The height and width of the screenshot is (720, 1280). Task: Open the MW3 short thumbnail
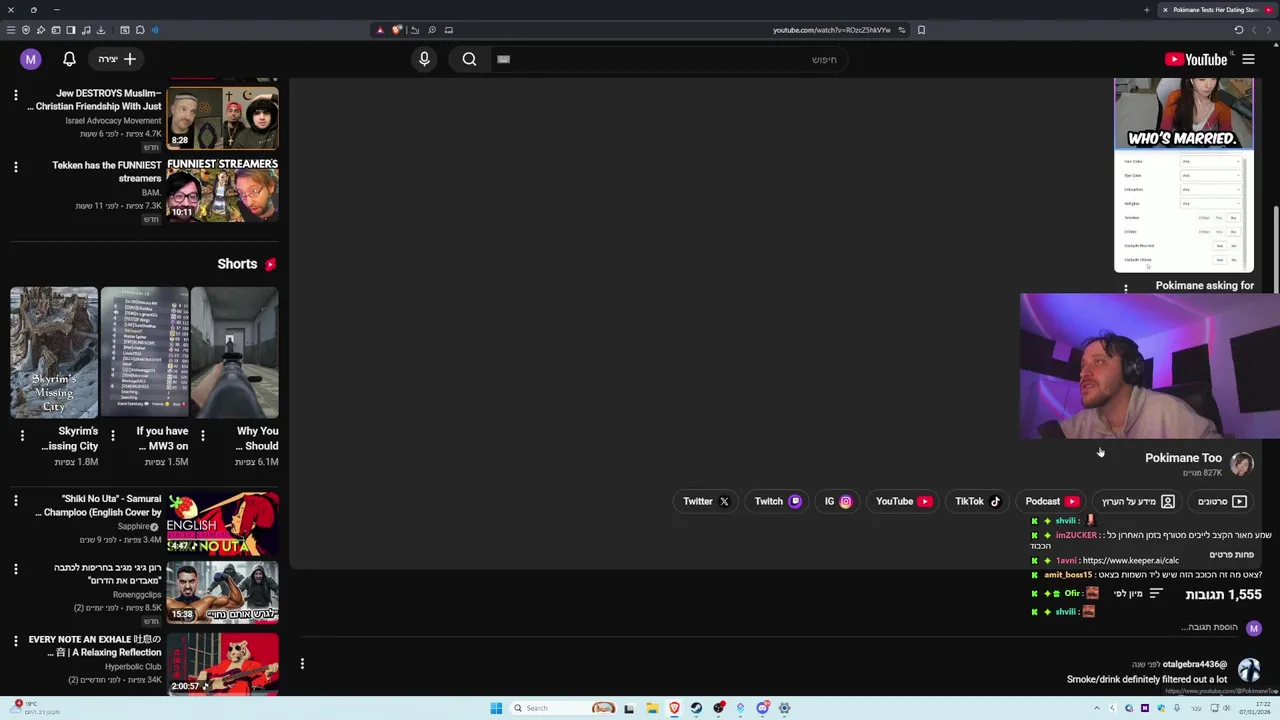click(144, 352)
